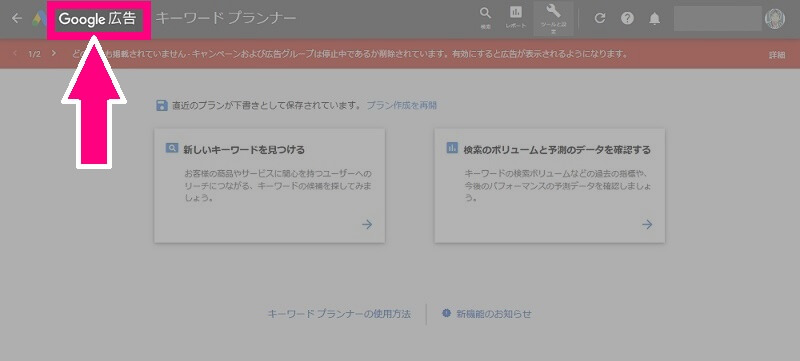Refresh using the circular arrow icon
800x361 pixels.
600,18
